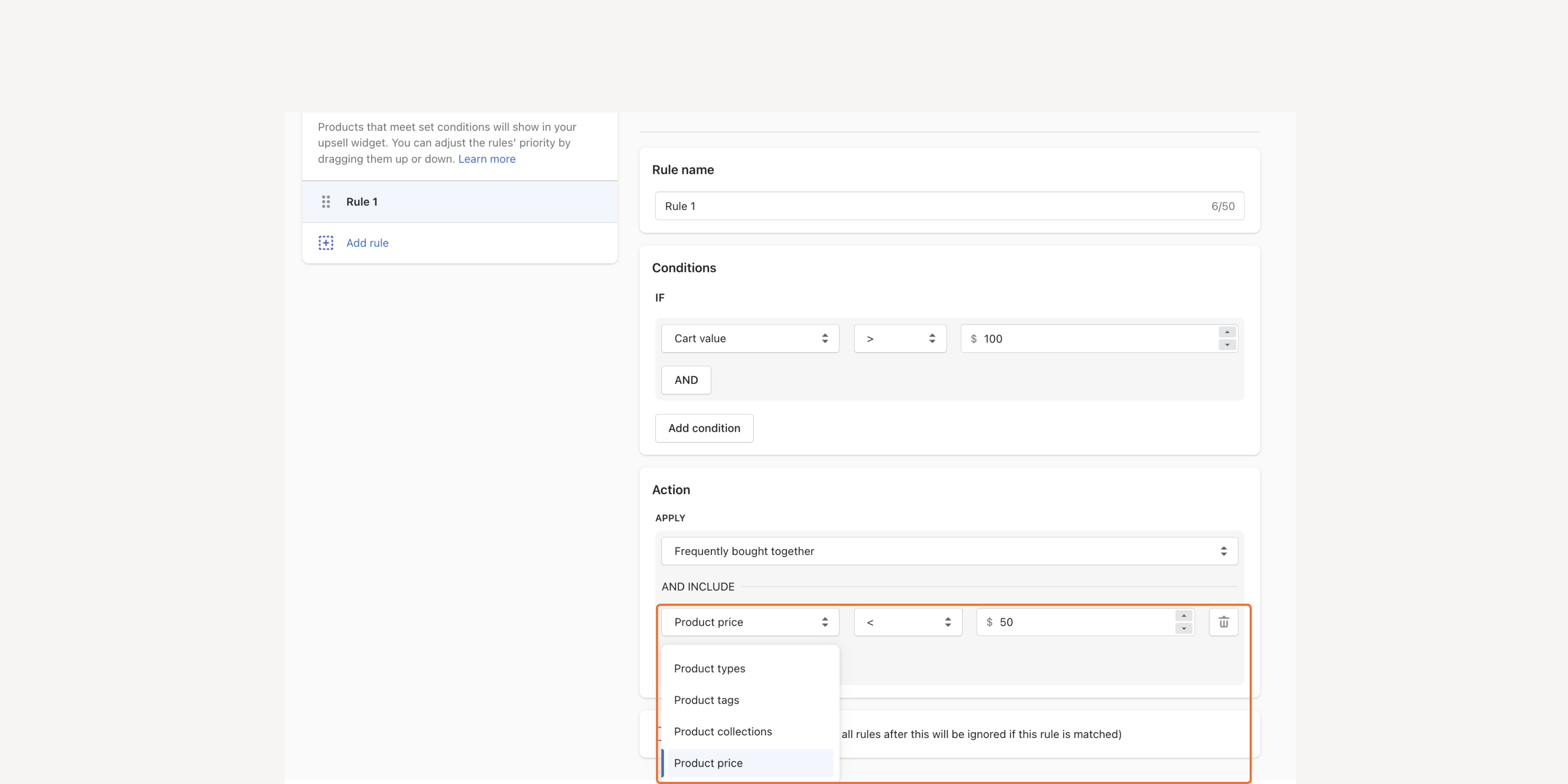Screen dimensions: 1568x784
Task: Open the greater-than operator dropdown
Action: [x=900, y=339]
